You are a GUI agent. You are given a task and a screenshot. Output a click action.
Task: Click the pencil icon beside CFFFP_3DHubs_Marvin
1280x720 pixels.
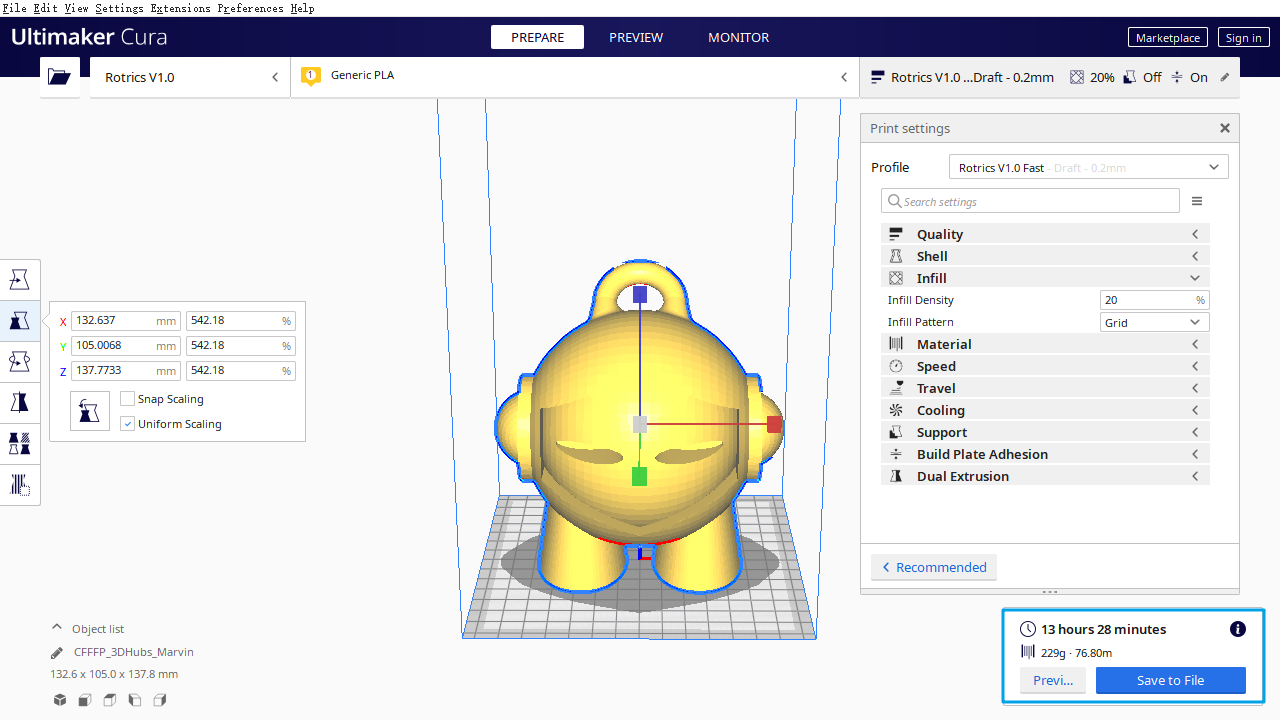[57, 652]
